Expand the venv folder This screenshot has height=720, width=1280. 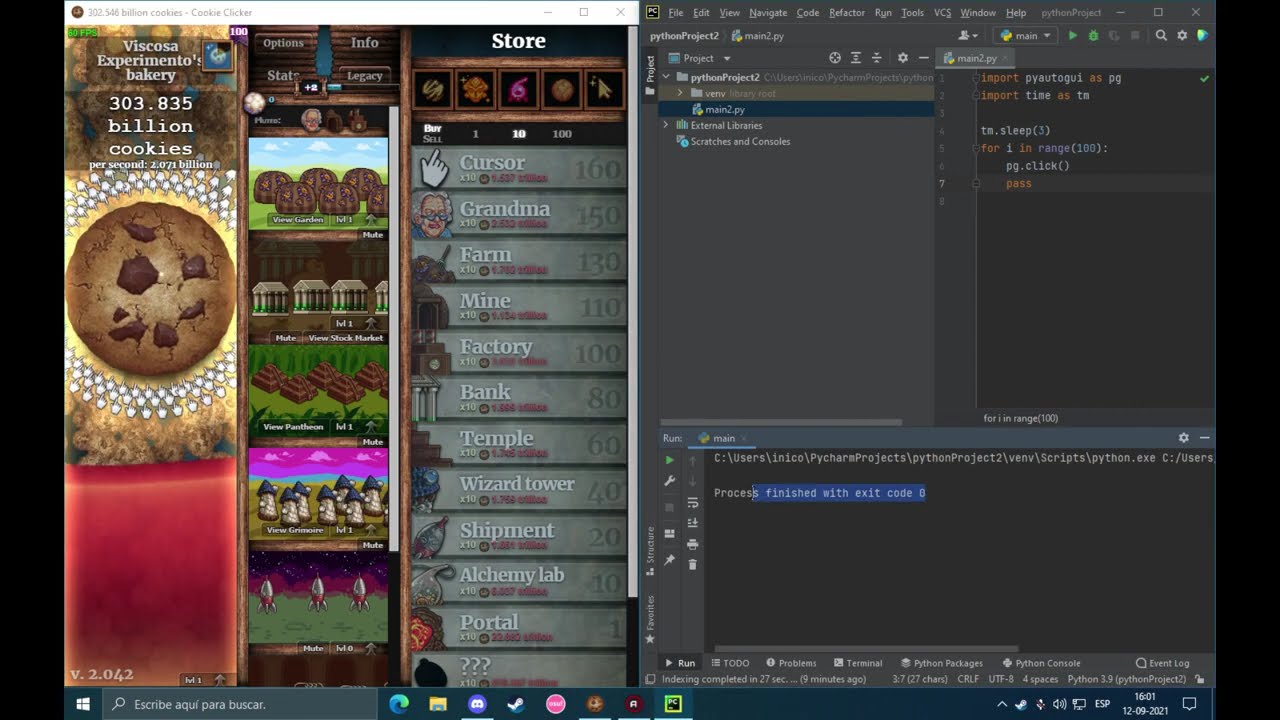coord(680,93)
